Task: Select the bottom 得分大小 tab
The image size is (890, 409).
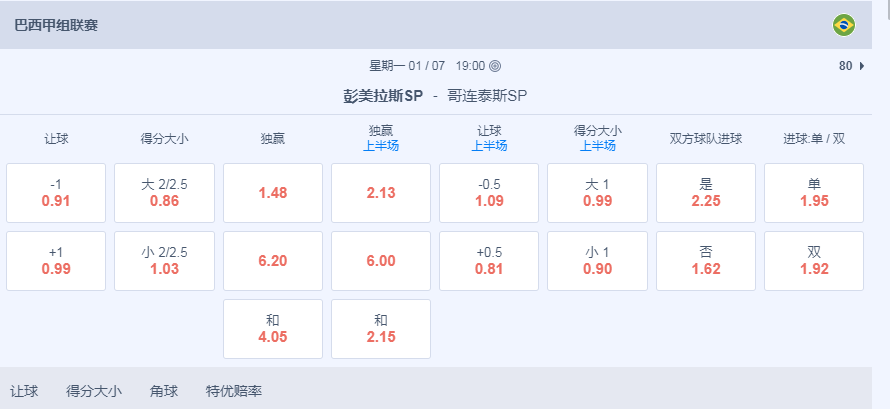Action: tap(94, 391)
